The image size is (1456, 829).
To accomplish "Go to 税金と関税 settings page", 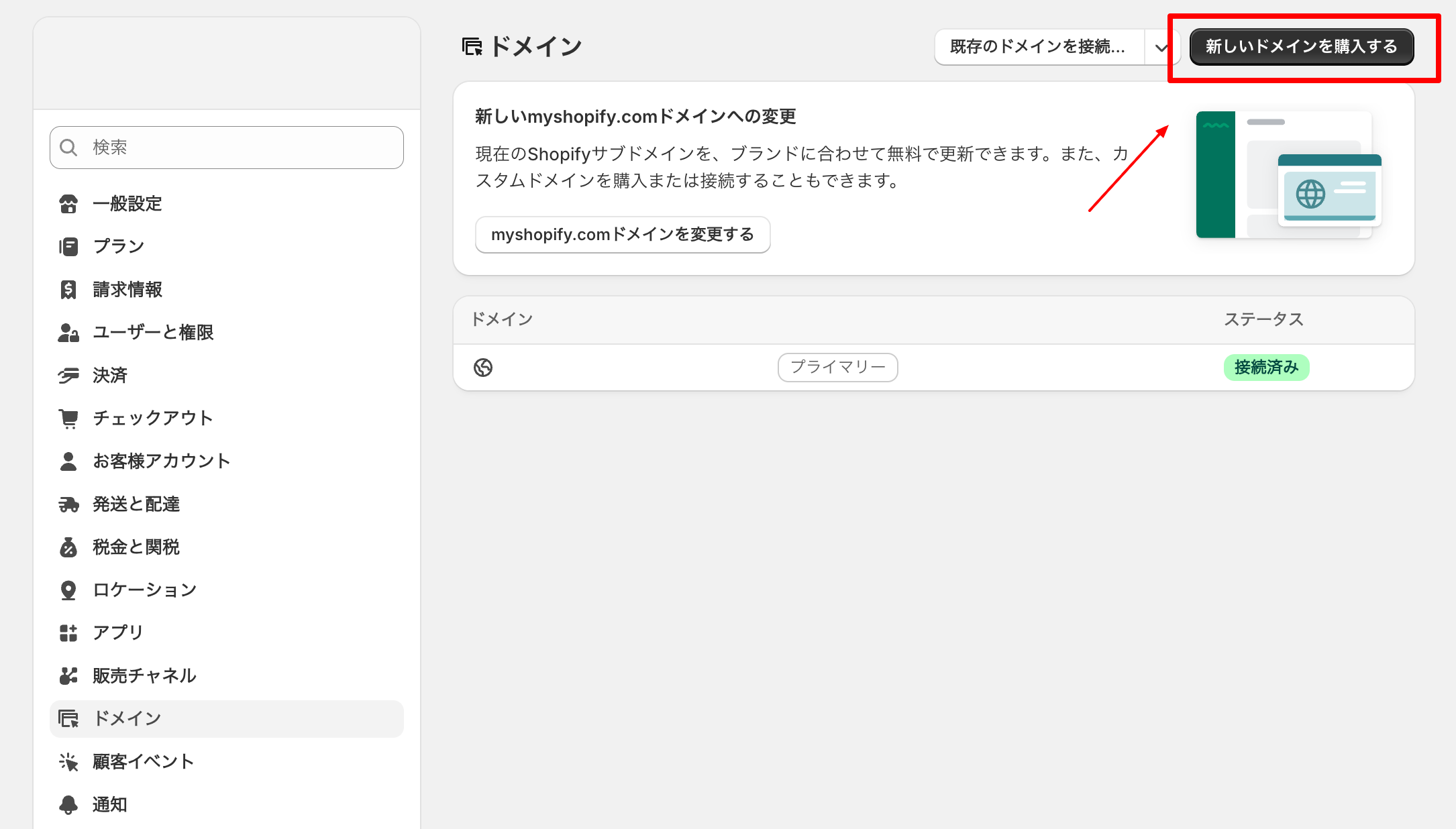I will pyautogui.click(x=136, y=547).
